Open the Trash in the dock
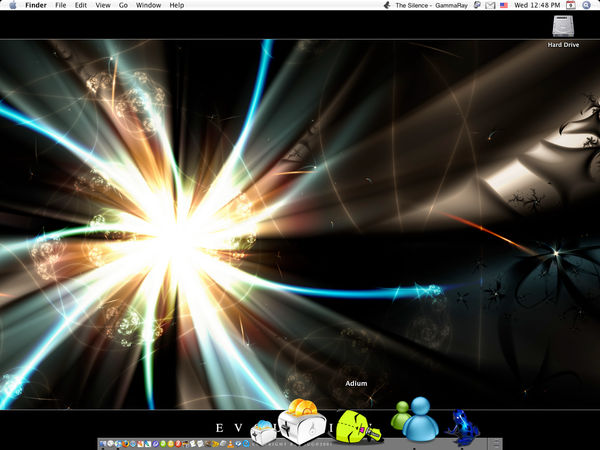600x450 pixels. coord(494,444)
